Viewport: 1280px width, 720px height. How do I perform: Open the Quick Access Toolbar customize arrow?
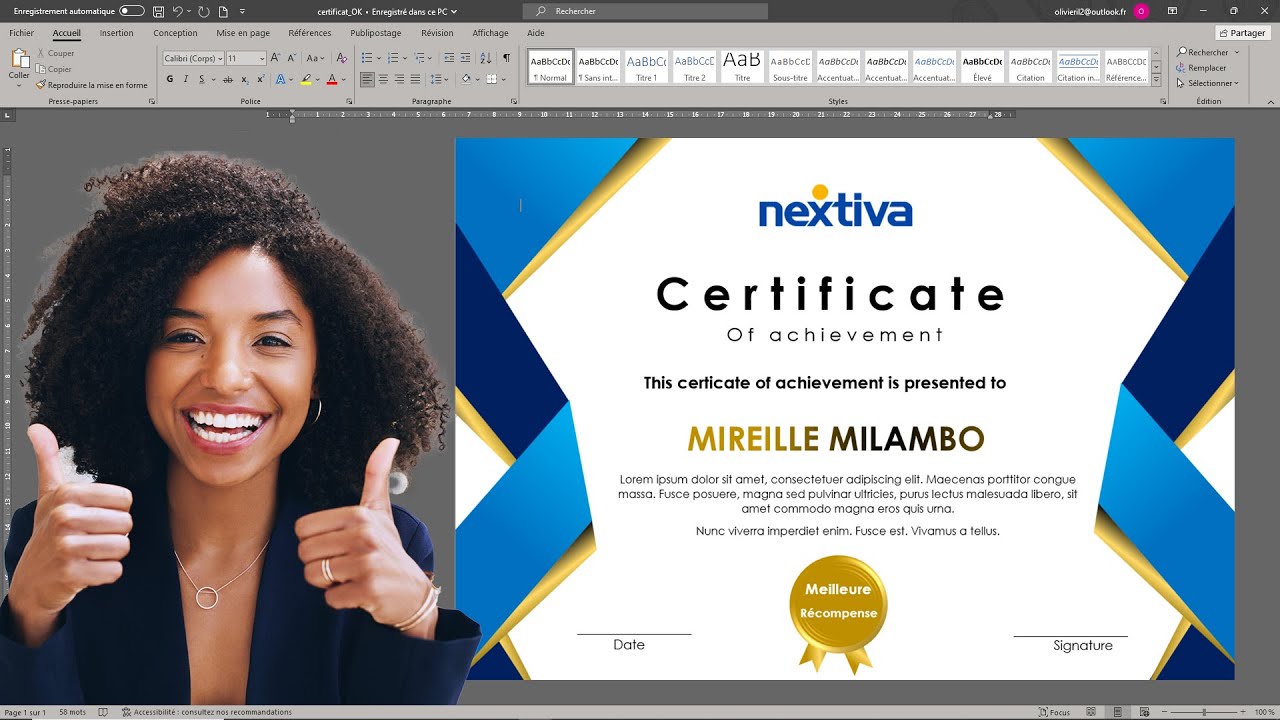pos(243,12)
